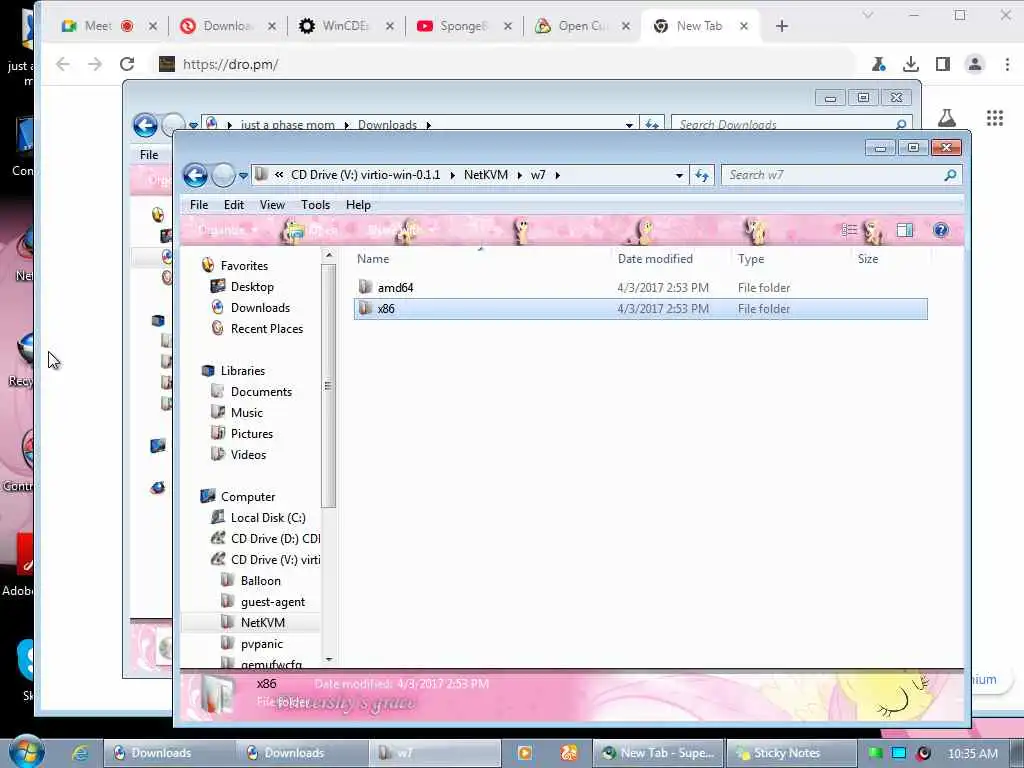This screenshot has width=1024, height=768.
Task: Open the Music library
Action: (246, 413)
